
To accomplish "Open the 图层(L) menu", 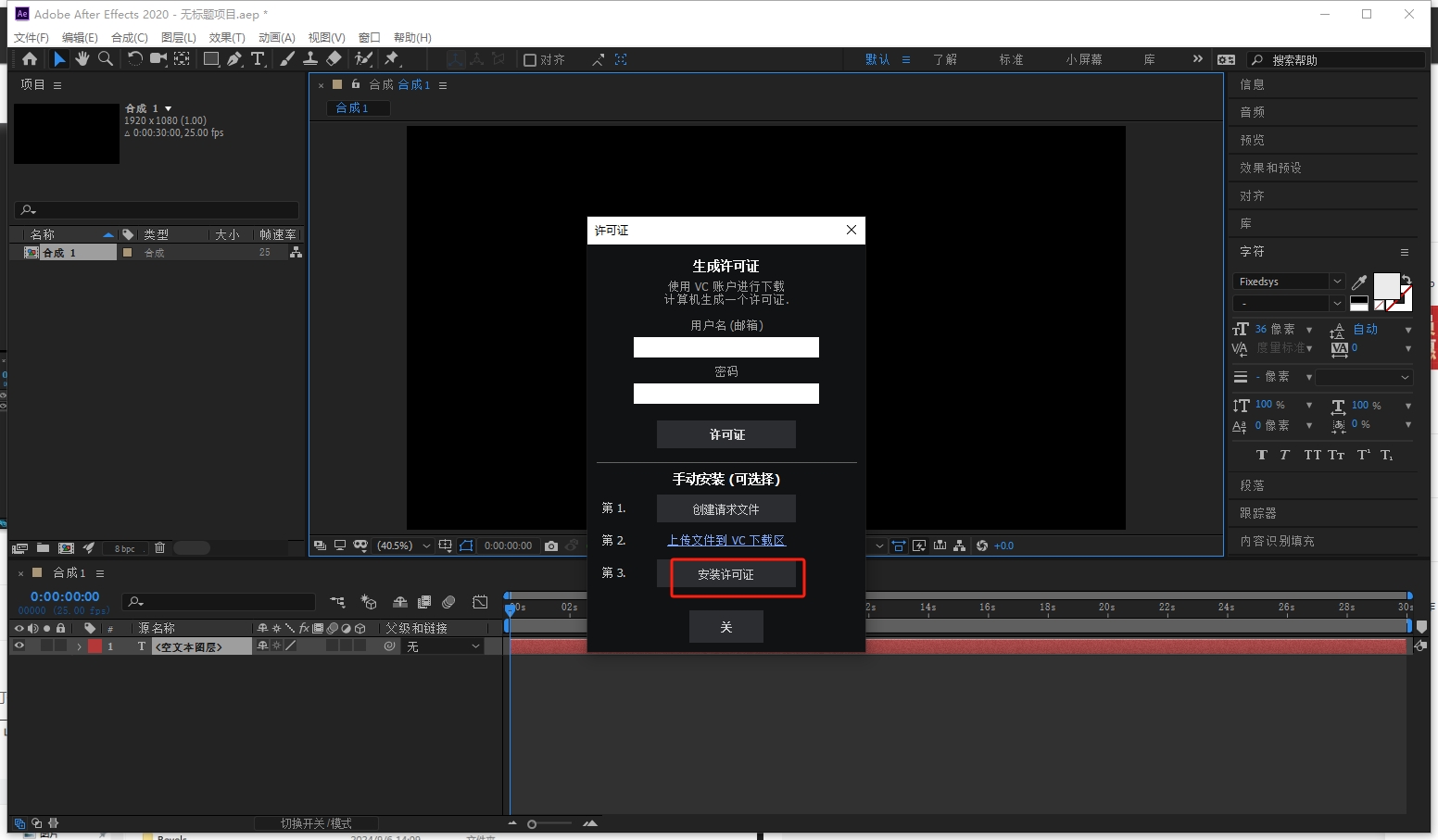I will pos(179,37).
